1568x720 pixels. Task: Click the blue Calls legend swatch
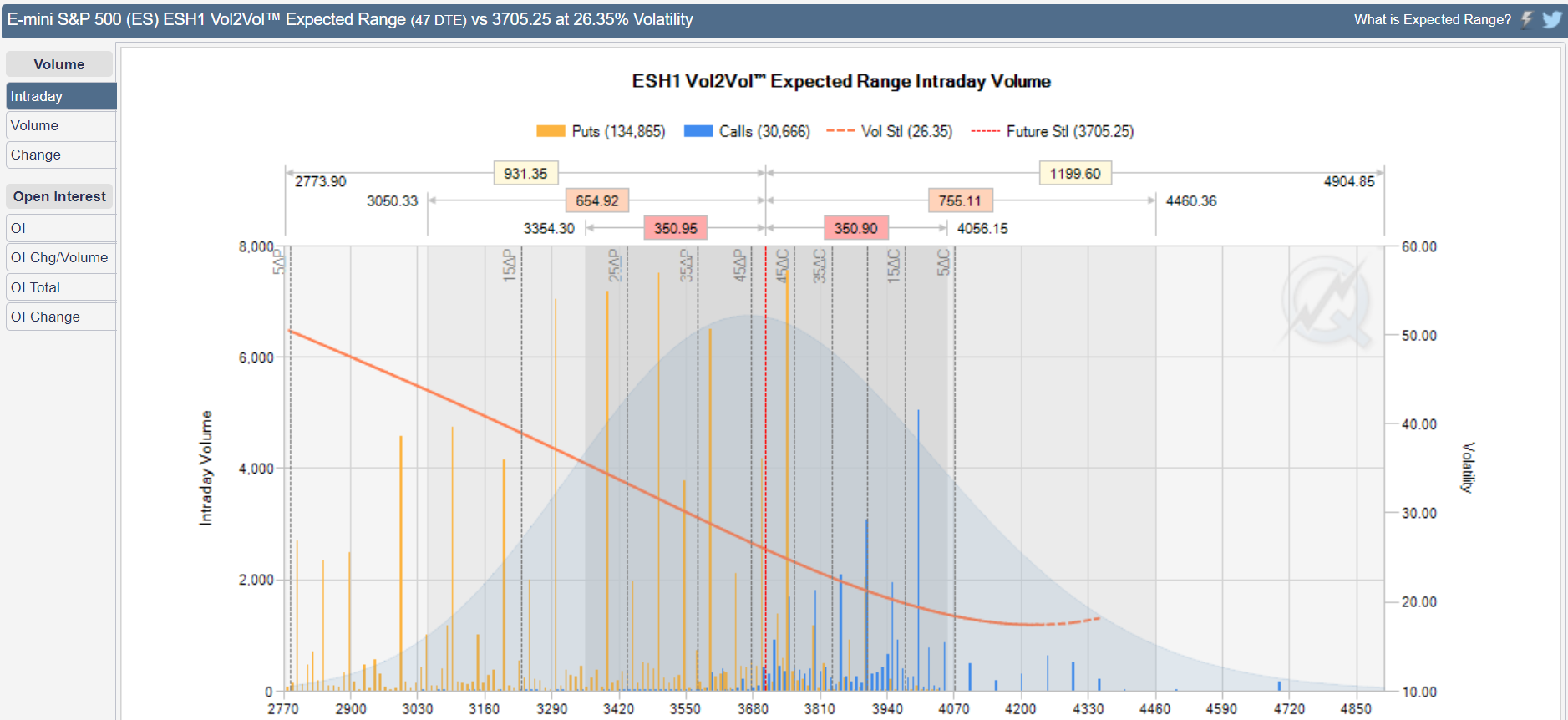698,131
